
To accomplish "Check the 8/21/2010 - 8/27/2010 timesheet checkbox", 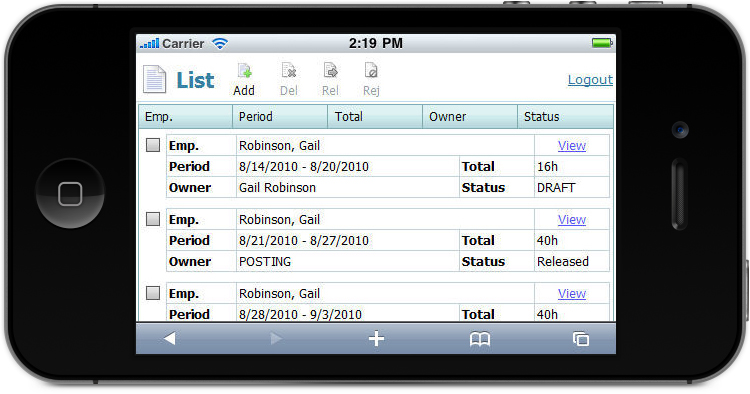I will [x=153, y=219].
